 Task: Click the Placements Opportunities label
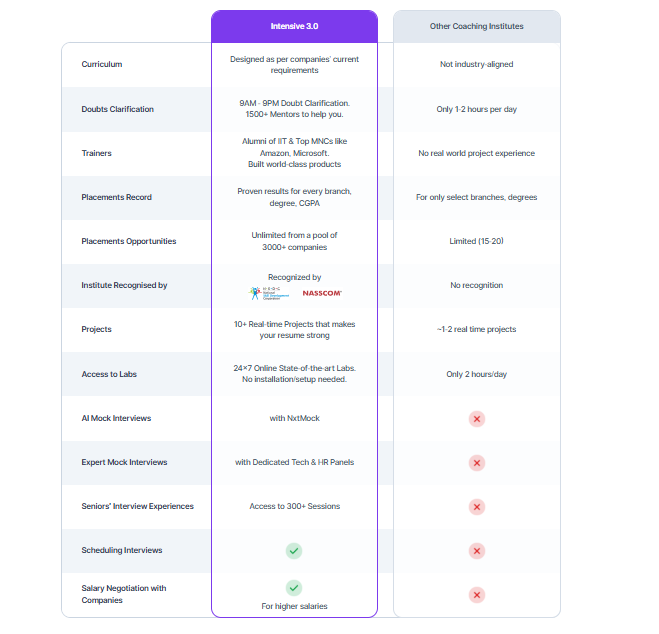pyautogui.click(x=129, y=241)
